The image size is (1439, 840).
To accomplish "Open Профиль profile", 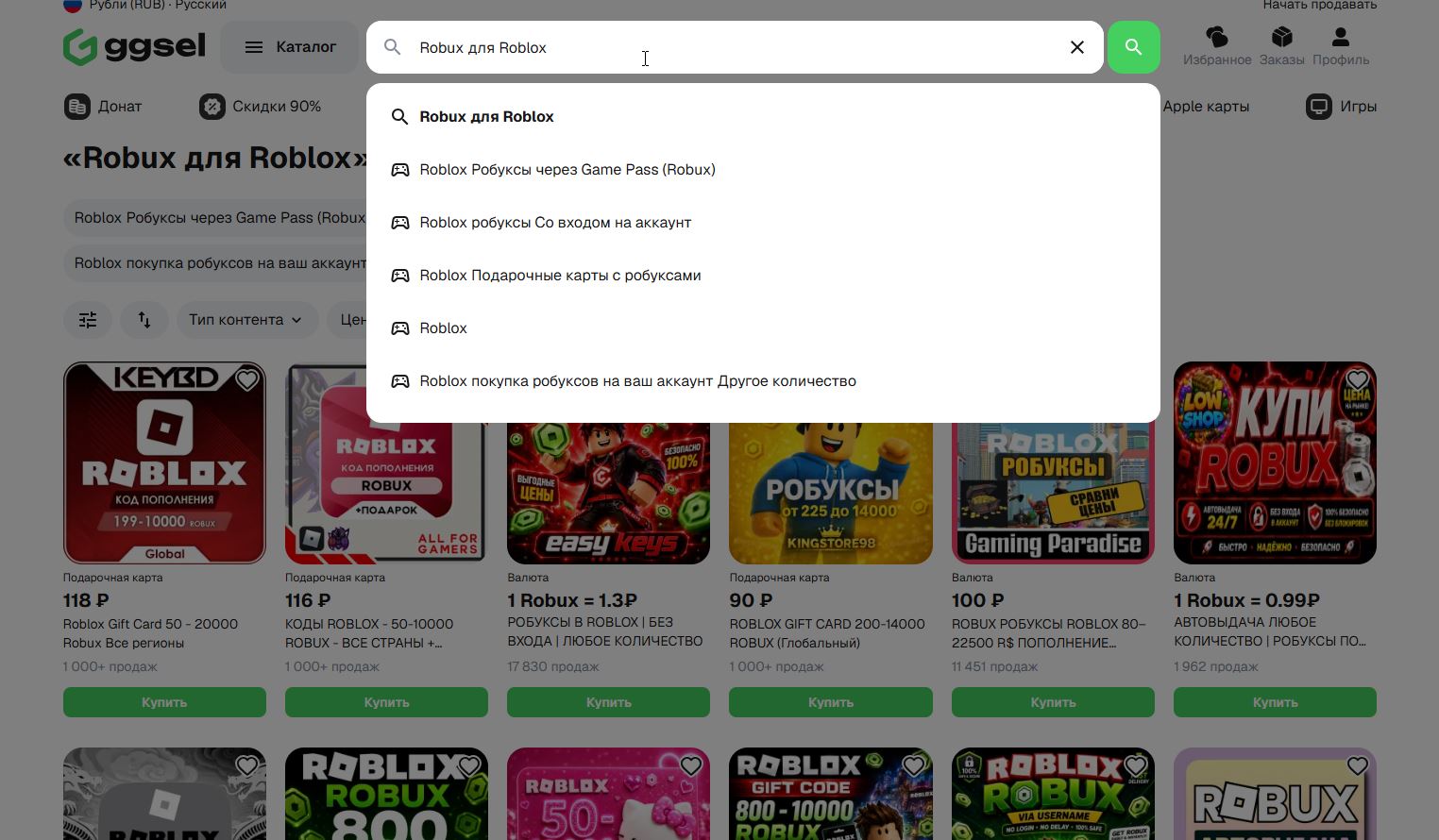I will coord(1341,46).
